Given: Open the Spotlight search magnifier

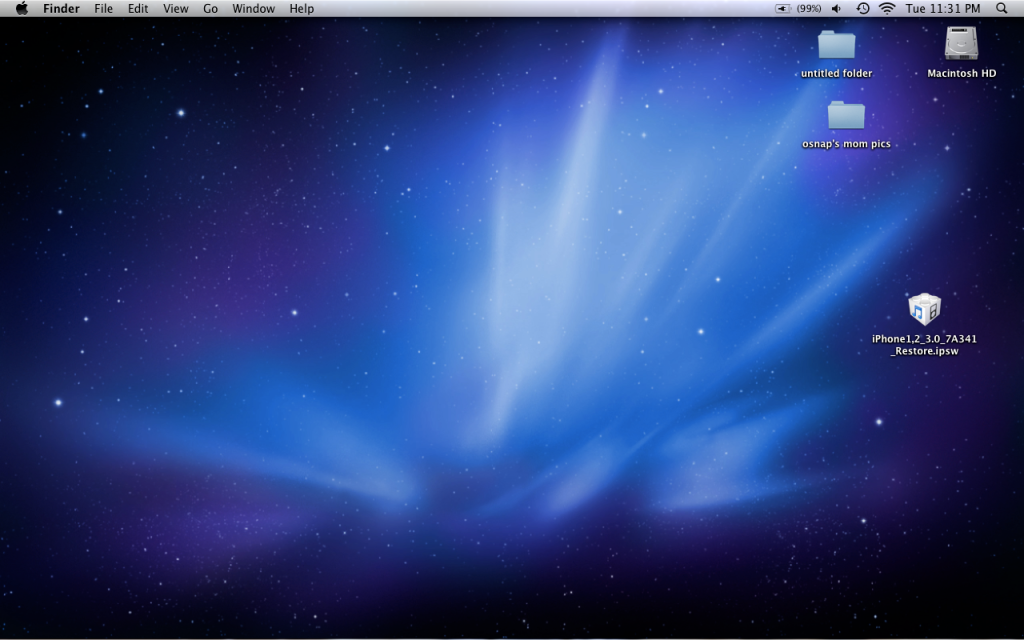Looking at the screenshot, I should tap(1002, 9).
